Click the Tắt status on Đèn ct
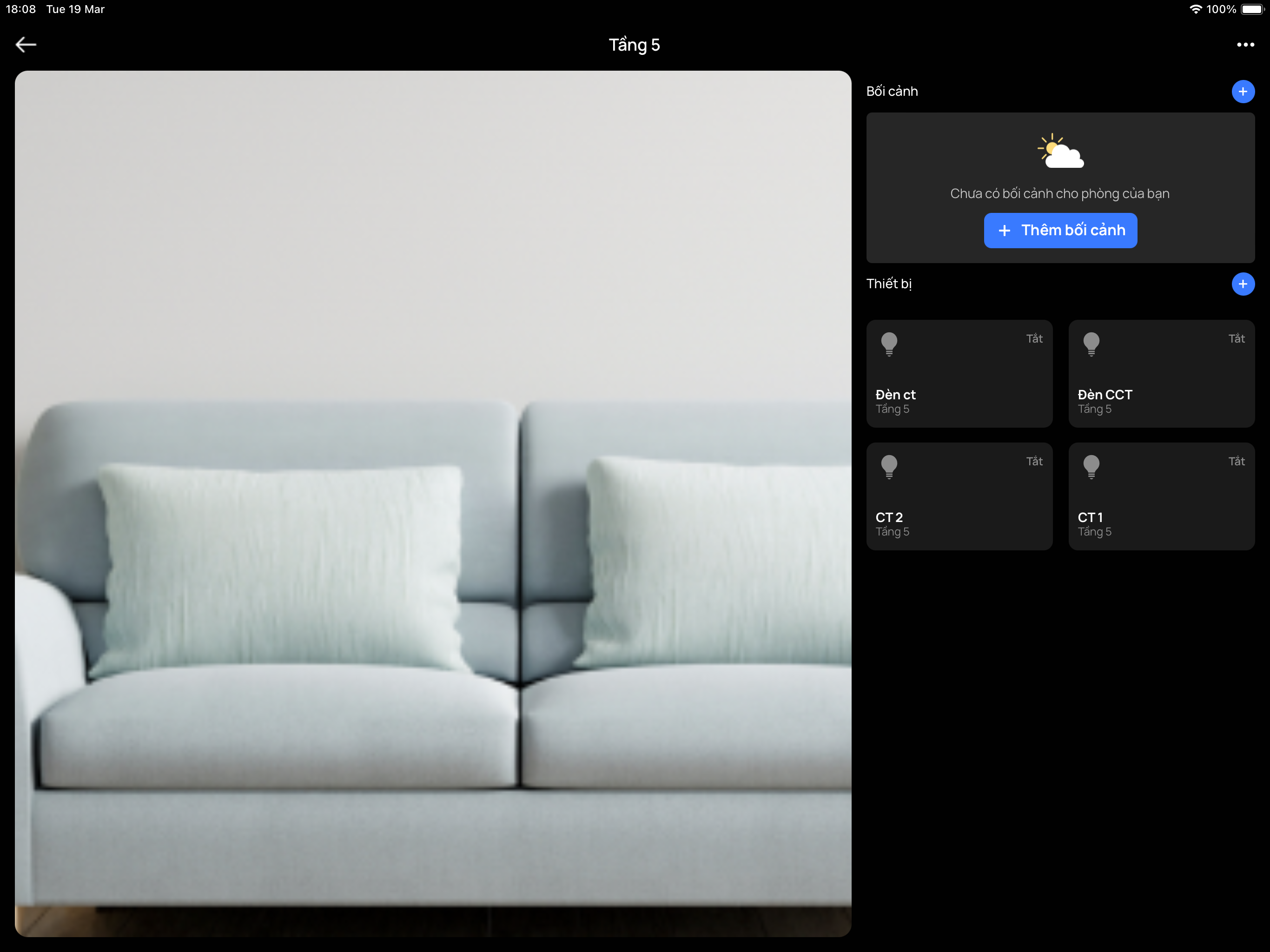The width and height of the screenshot is (1270, 952). pyautogui.click(x=1034, y=339)
